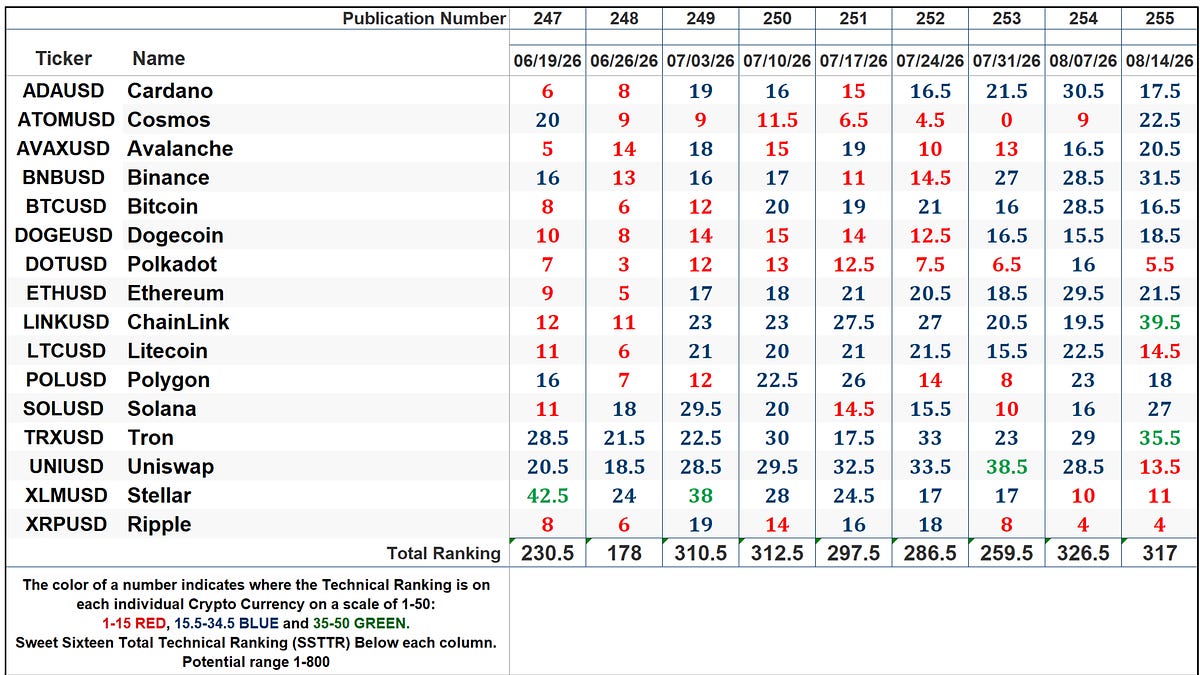The image size is (1200, 675).
Task: Select the Polkadot name cell
Action: pyautogui.click(x=172, y=265)
